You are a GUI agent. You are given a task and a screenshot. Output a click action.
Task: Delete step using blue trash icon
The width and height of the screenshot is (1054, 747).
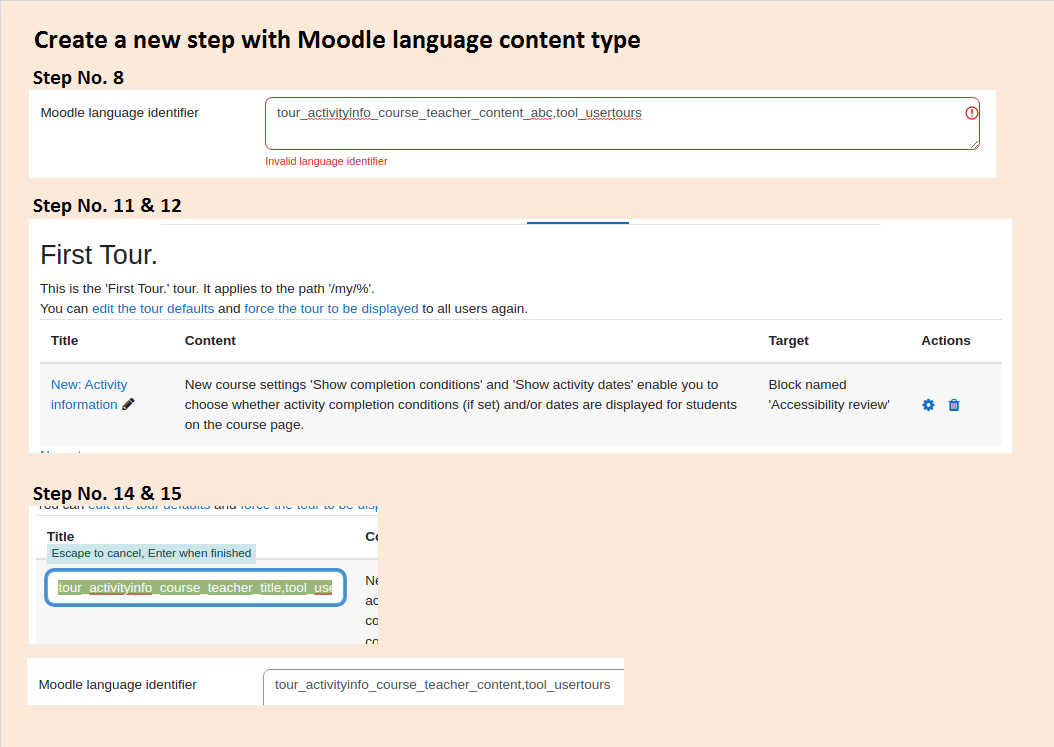(x=954, y=405)
